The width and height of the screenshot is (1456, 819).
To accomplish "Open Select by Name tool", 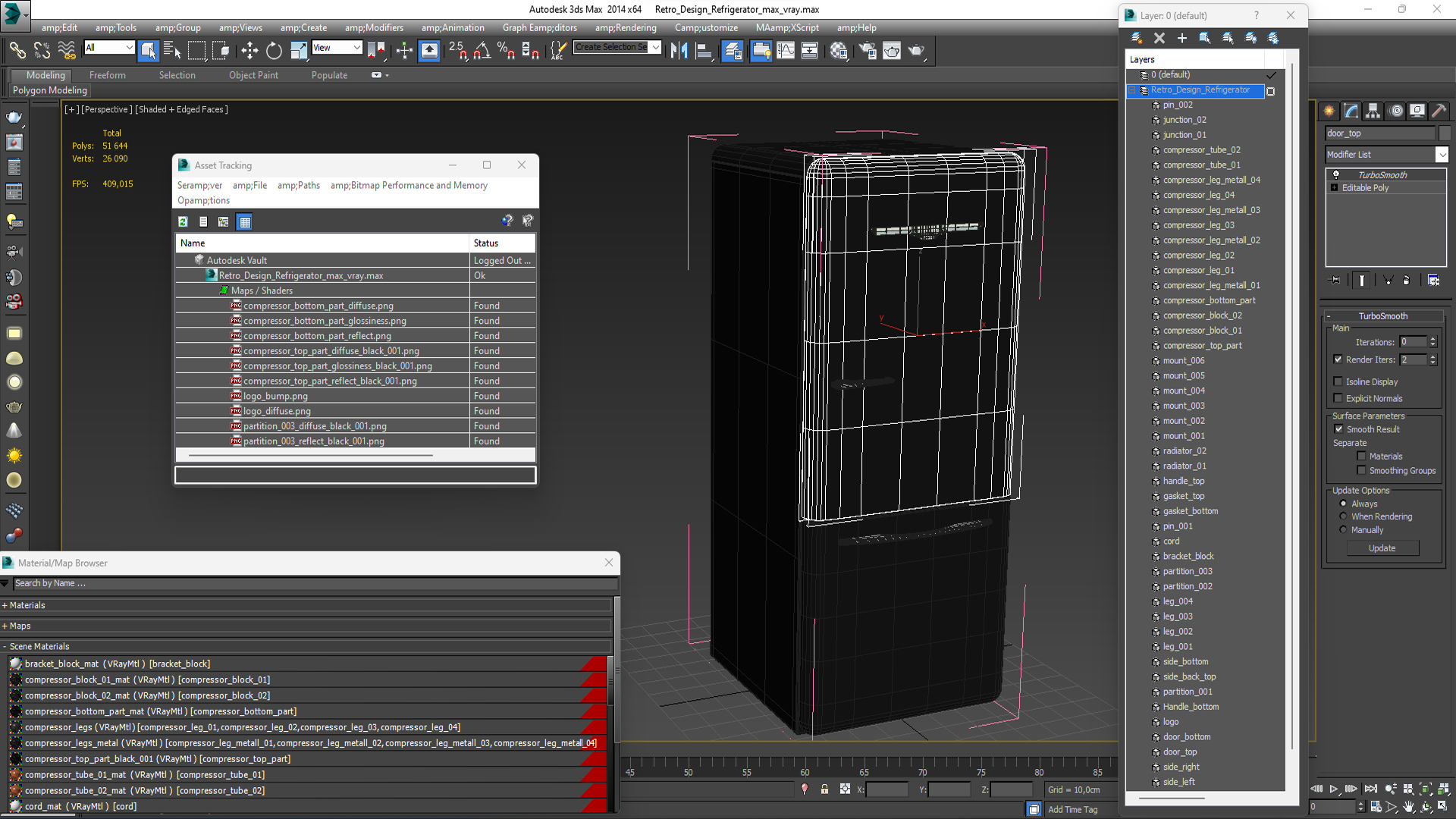I will click(172, 51).
